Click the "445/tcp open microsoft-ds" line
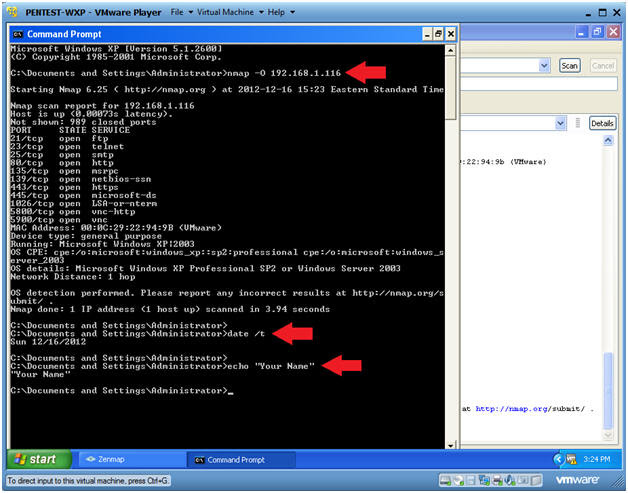The width and height of the screenshot is (628, 493). (x=83, y=195)
